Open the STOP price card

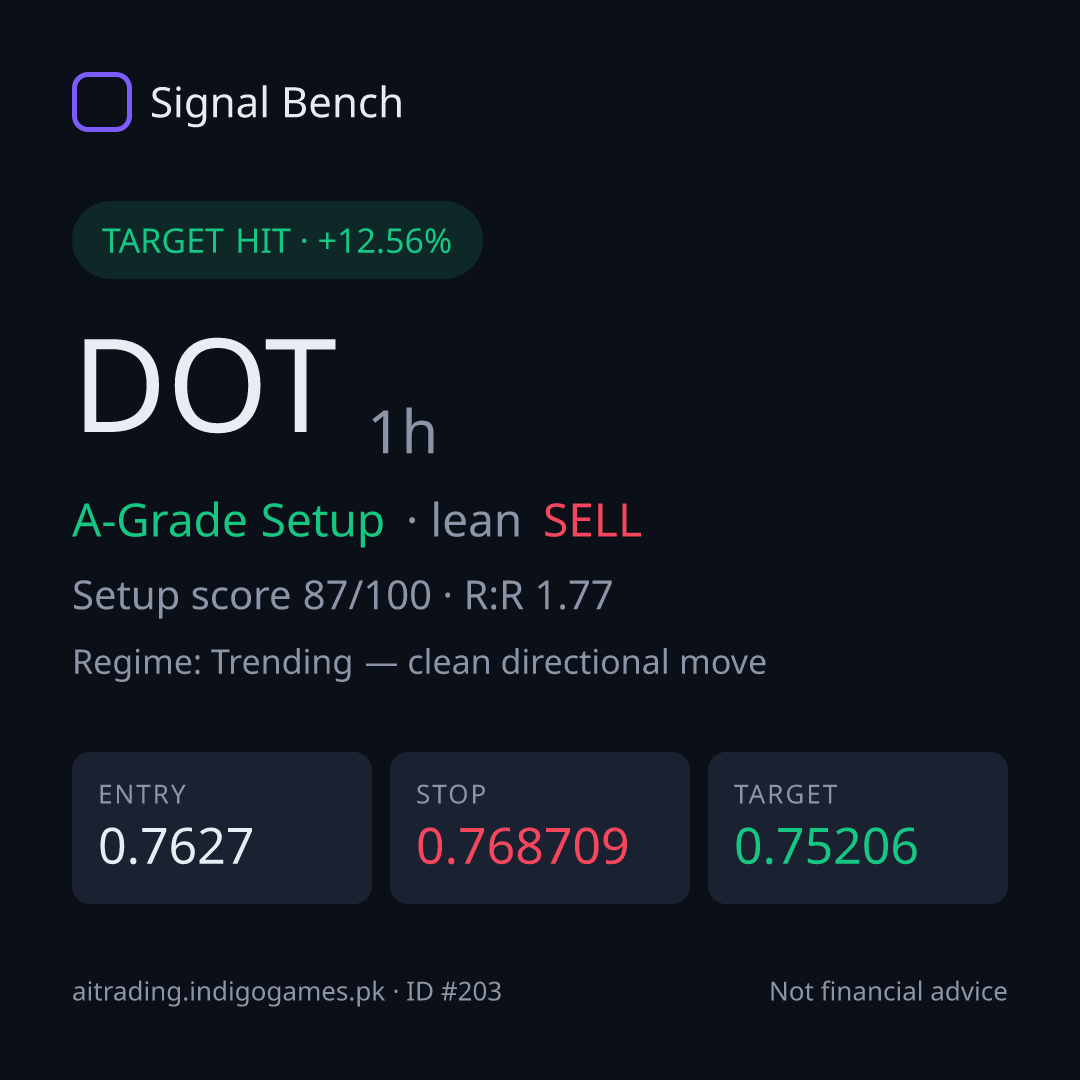[x=540, y=828]
